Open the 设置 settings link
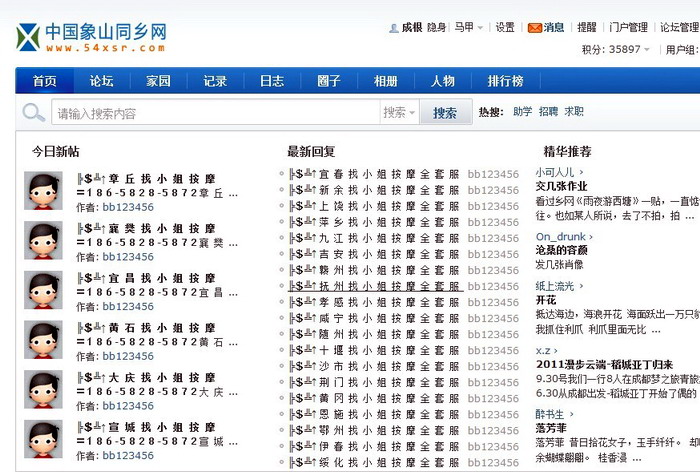This screenshot has height=472, width=700. click(505, 28)
